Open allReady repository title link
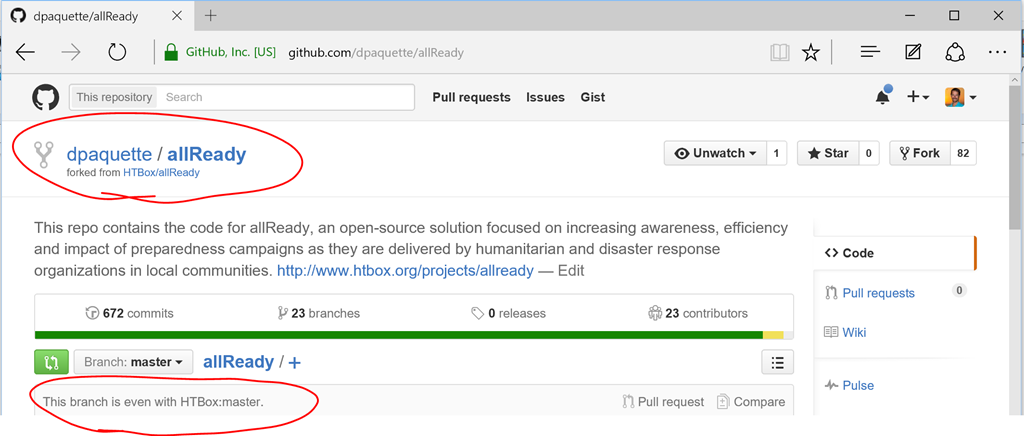This screenshot has height=436, width=1024. (x=207, y=155)
